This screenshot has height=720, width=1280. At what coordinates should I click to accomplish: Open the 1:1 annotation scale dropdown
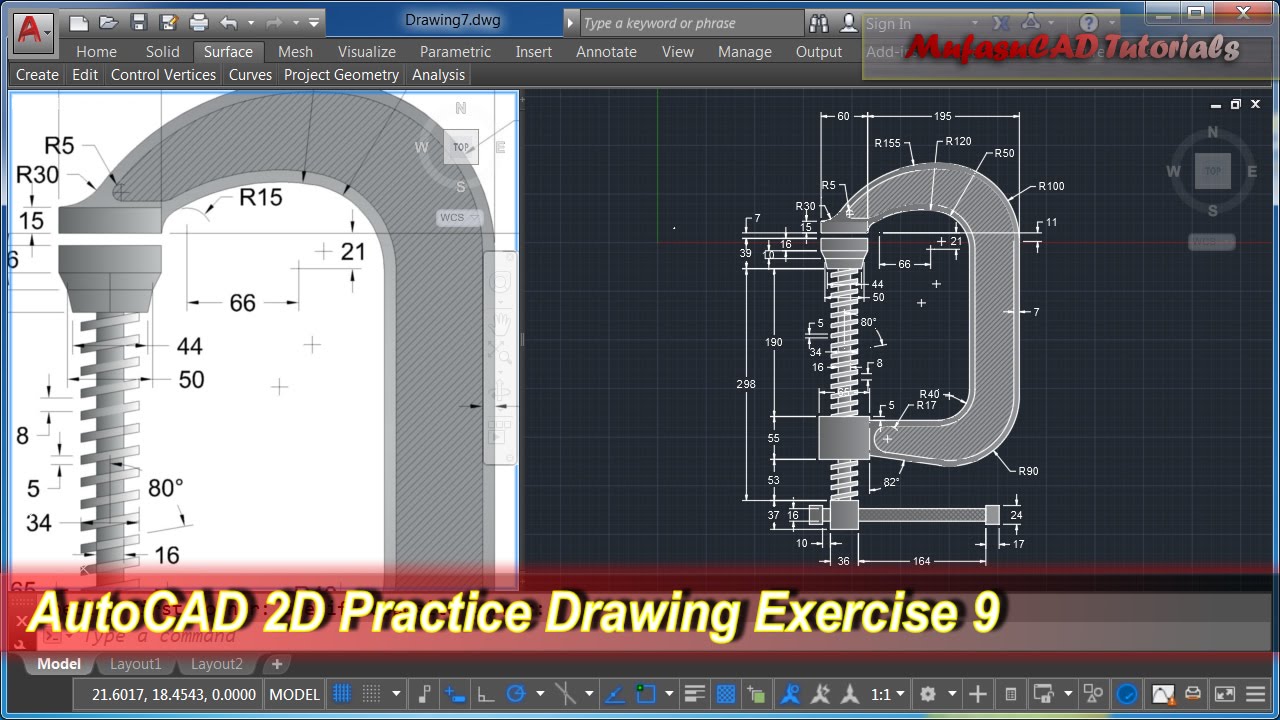pyautogui.click(x=888, y=694)
